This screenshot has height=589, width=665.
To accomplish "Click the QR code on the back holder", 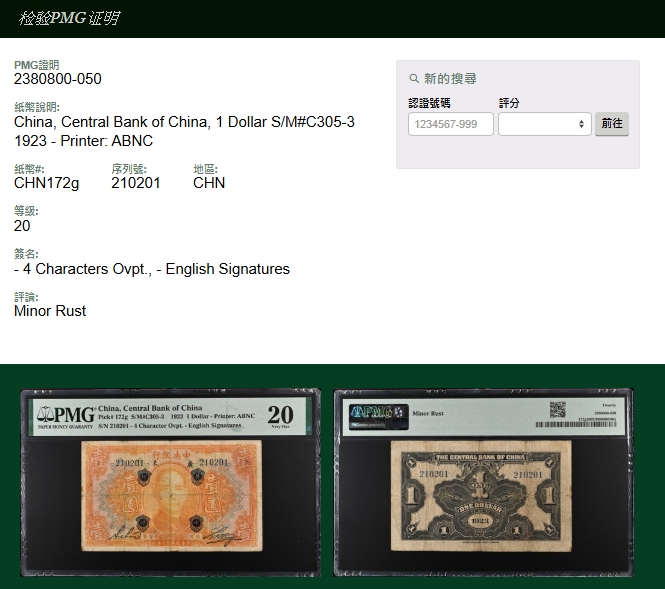I will (557, 410).
